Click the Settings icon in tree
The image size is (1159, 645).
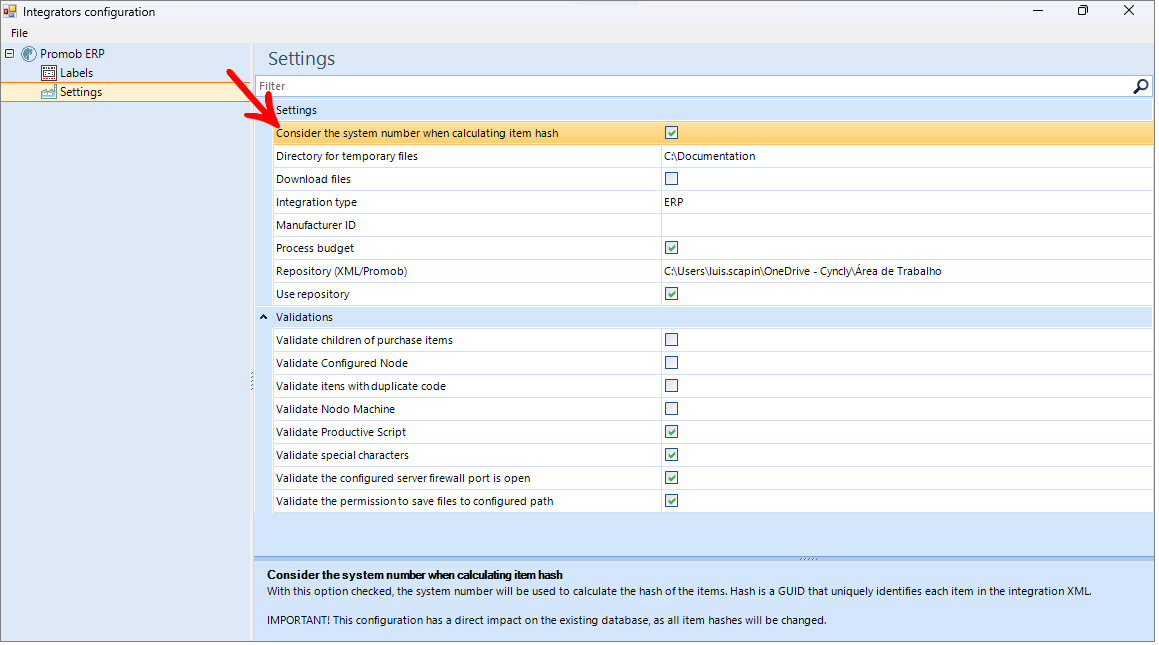(x=49, y=92)
